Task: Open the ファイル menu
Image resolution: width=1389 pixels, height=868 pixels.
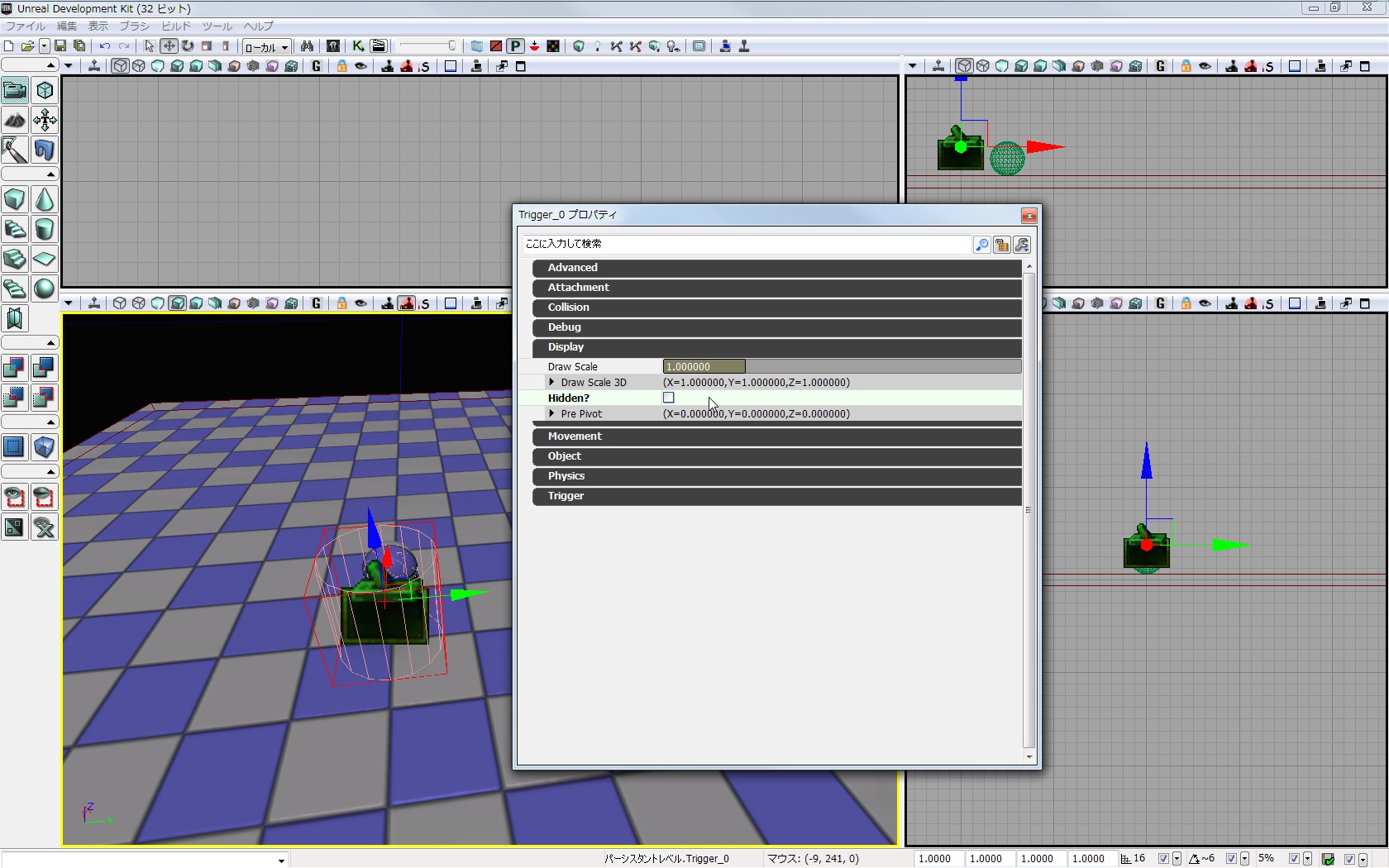Action: coord(26,26)
